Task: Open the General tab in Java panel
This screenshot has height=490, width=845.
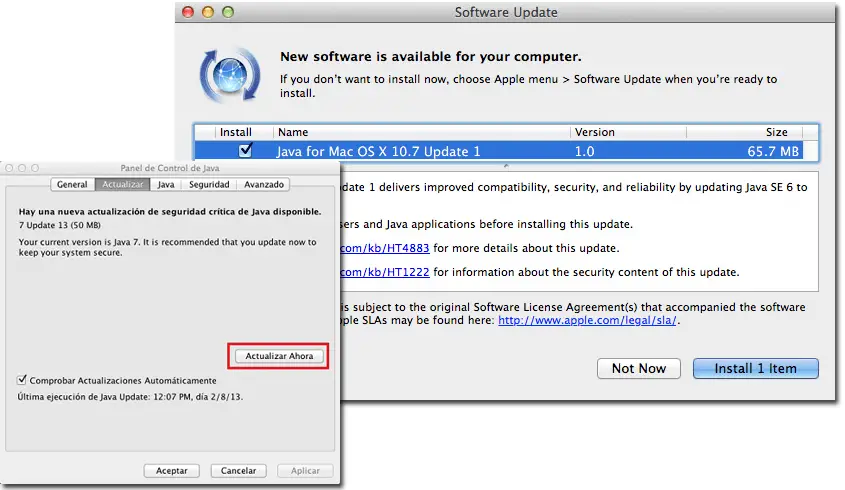Action: pos(72,184)
